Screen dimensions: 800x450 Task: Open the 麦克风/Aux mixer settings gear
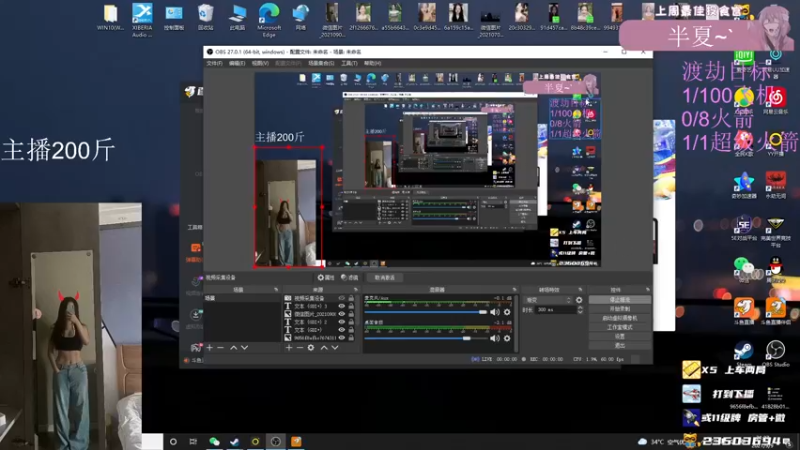point(507,312)
